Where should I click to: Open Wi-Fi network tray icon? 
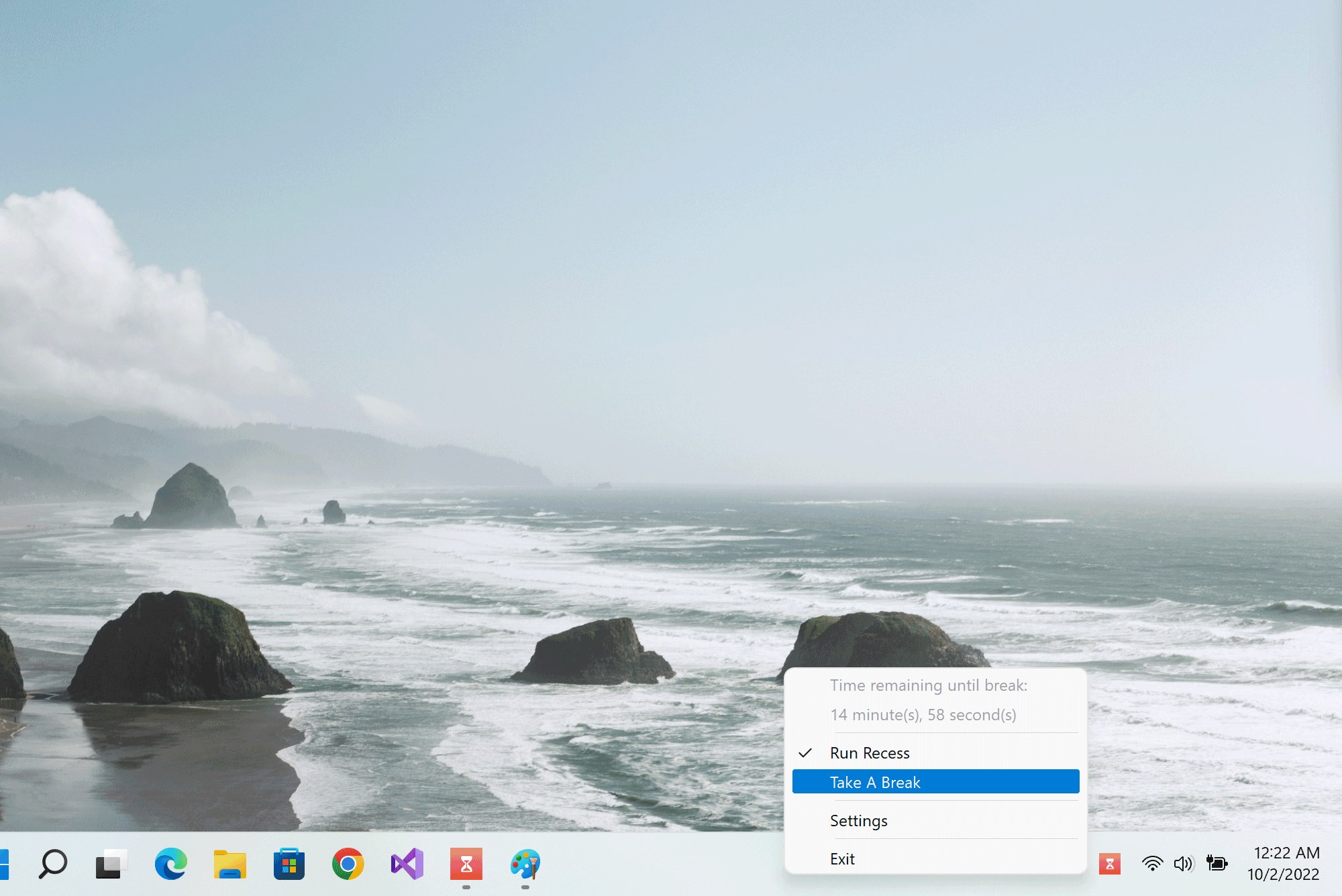point(1152,864)
